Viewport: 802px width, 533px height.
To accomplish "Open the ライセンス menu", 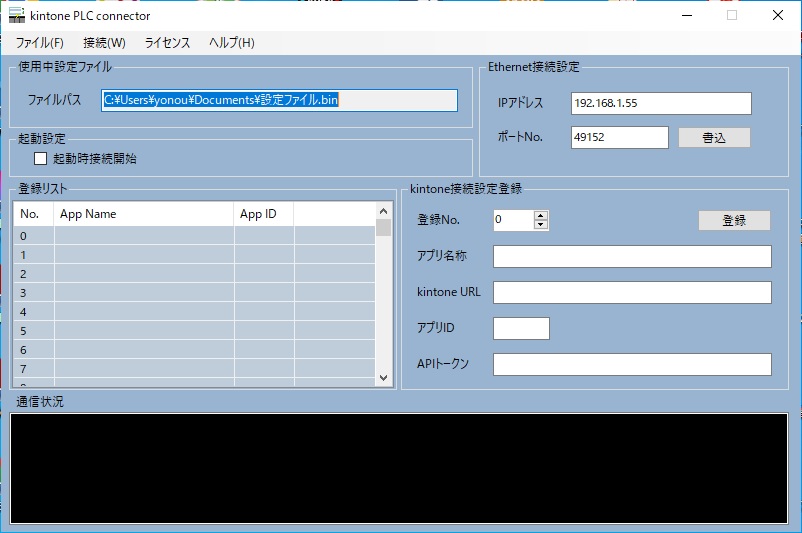I will (x=167, y=43).
